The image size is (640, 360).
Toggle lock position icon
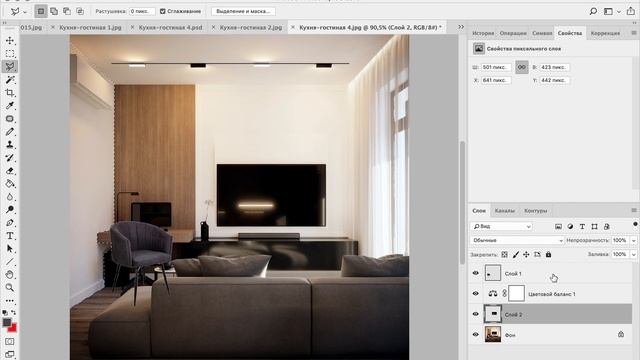(526, 254)
